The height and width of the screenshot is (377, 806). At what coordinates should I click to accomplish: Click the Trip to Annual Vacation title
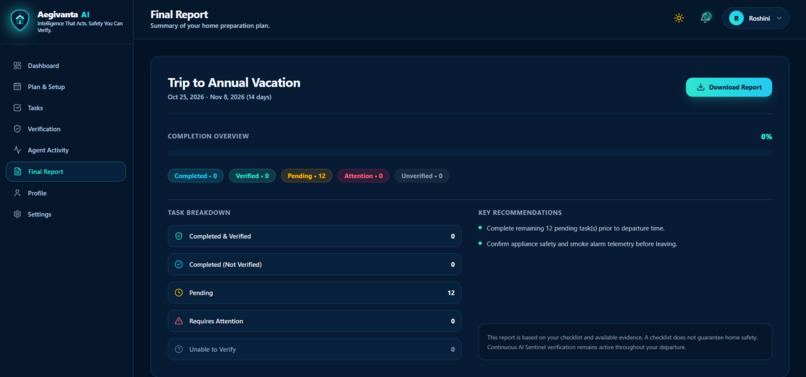[234, 83]
